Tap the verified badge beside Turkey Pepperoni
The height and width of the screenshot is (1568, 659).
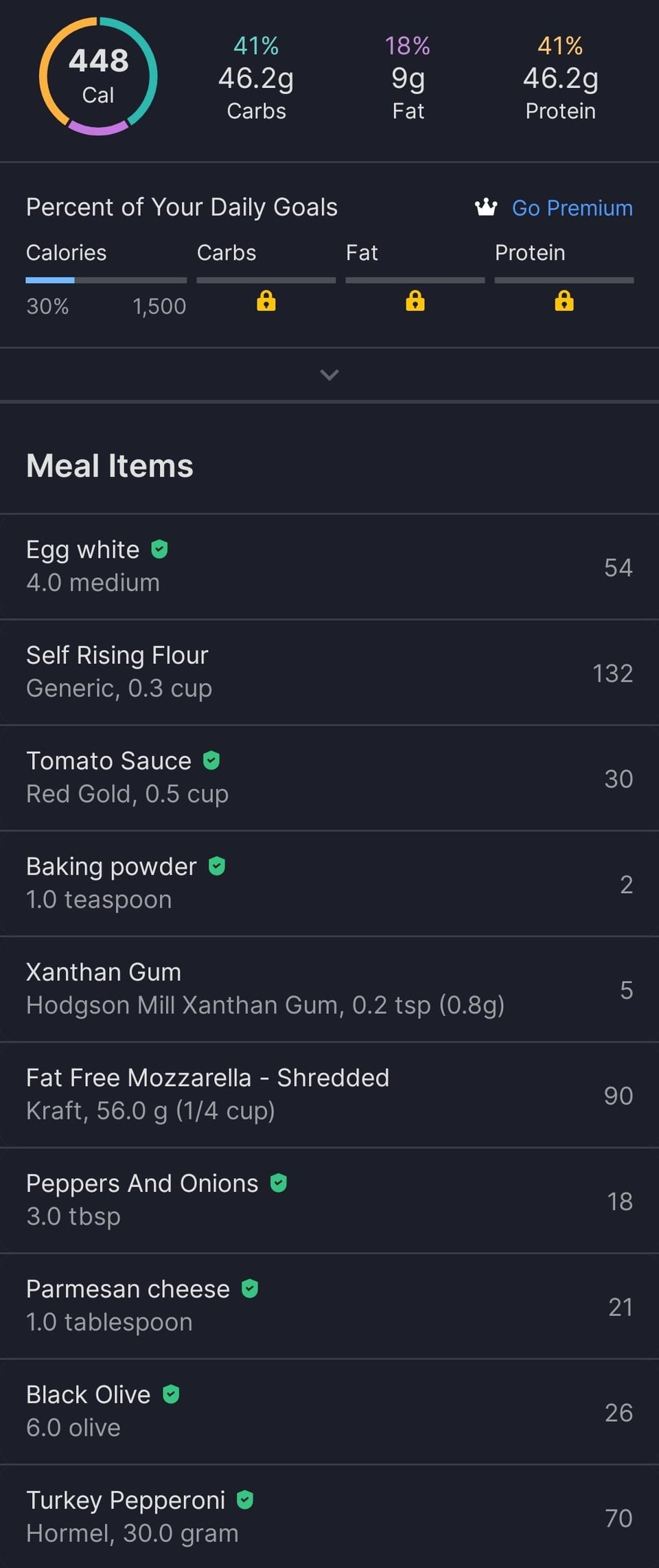pyautogui.click(x=245, y=1500)
